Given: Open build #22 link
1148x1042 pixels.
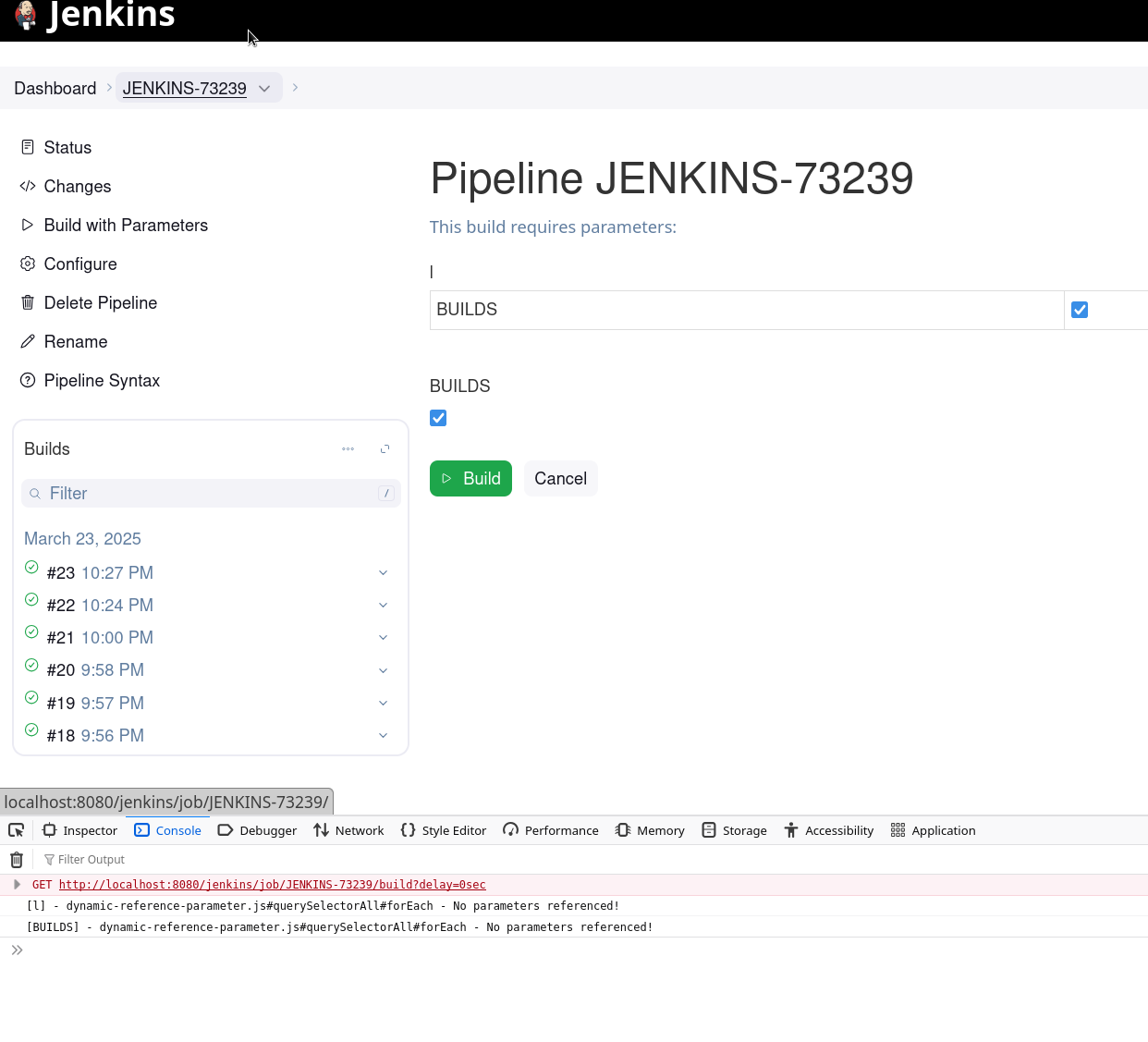Looking at the screenshot, I should [61, 606].
